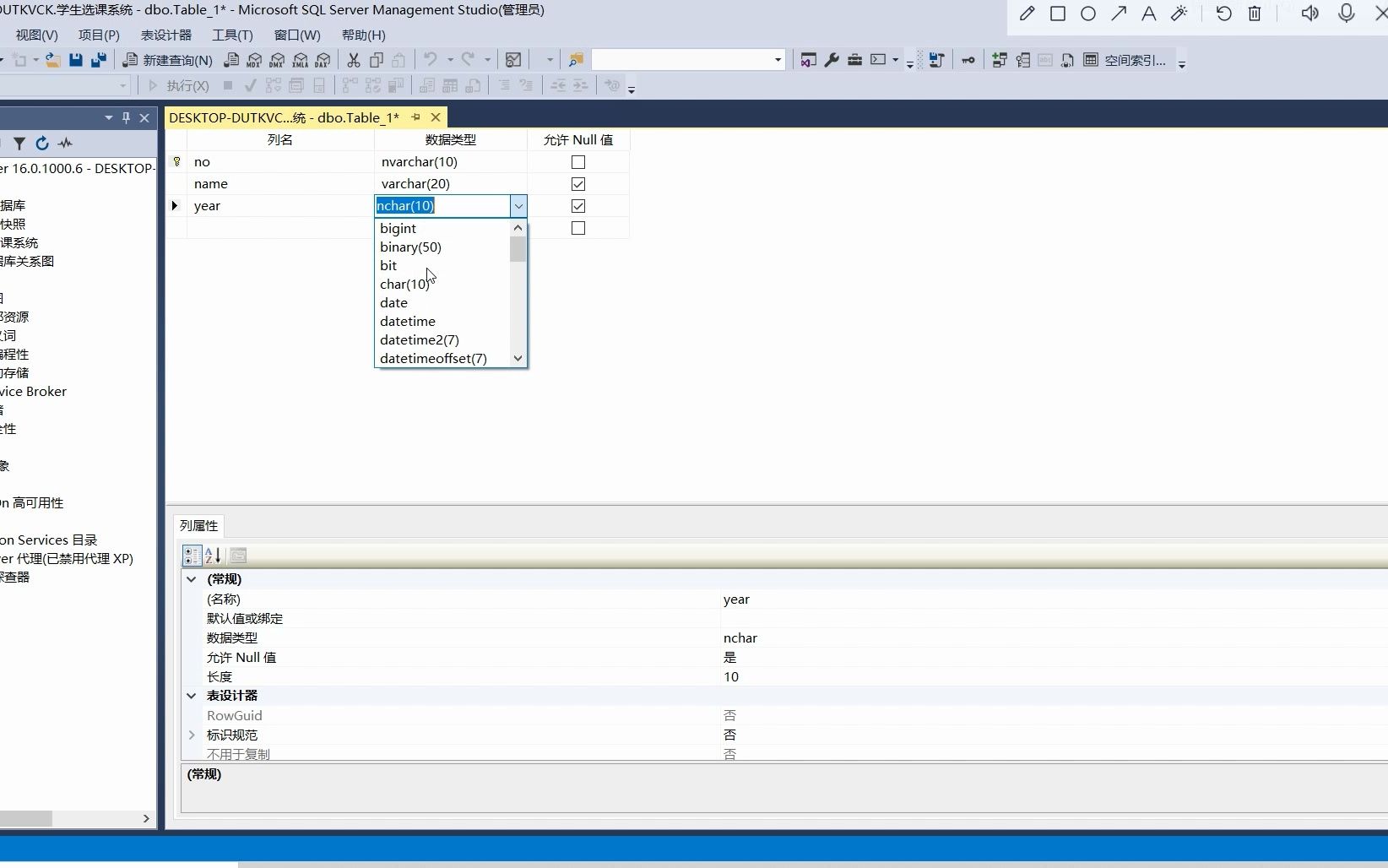
Task: Open the 工具(T) menu
Action: pyautogui.click(x=232, y=35)
